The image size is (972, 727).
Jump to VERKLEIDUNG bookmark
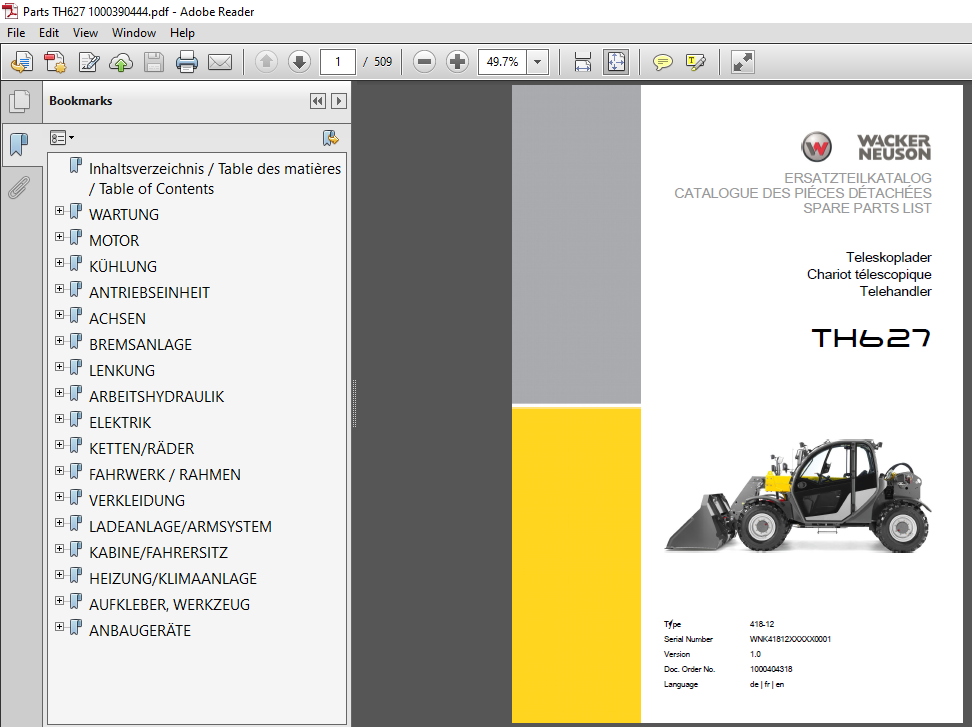(137, 501)
